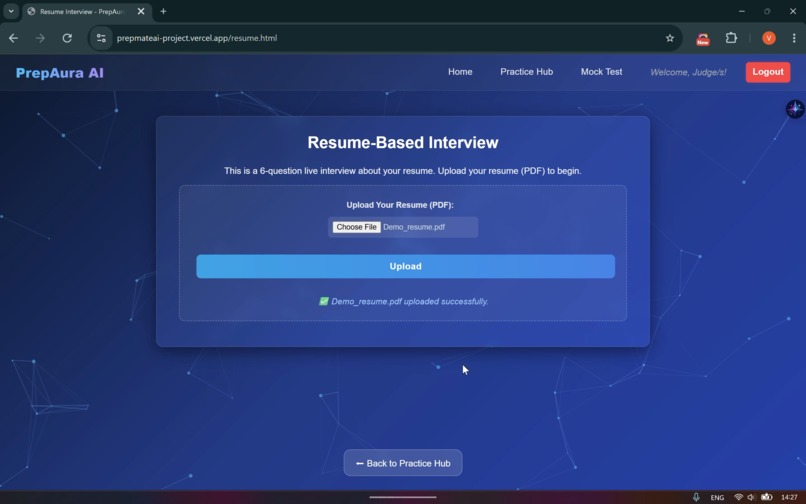Open the Mock Test nav link

click(601, 72)
